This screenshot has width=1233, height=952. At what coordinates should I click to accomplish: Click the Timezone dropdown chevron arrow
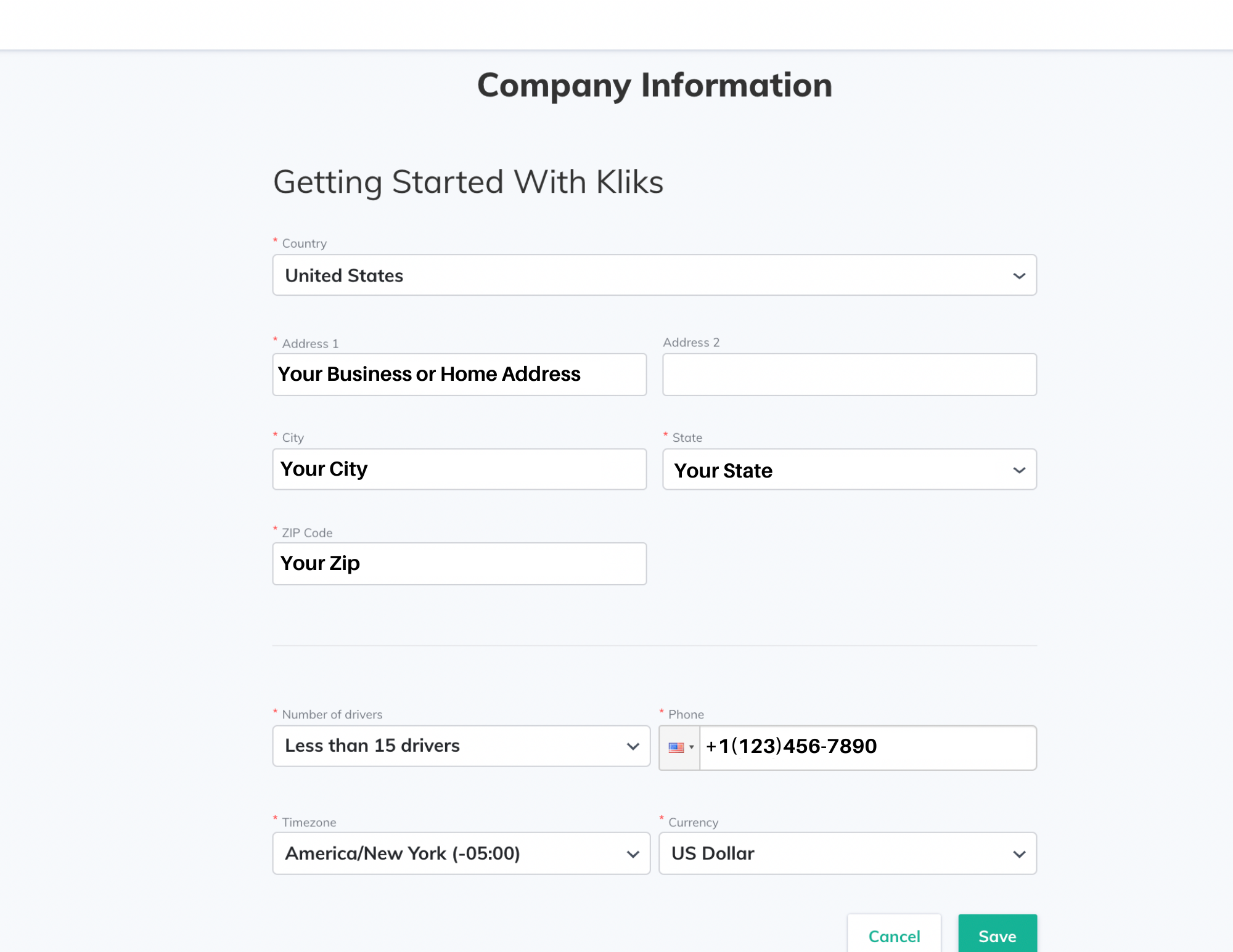[x=633, y=854]
